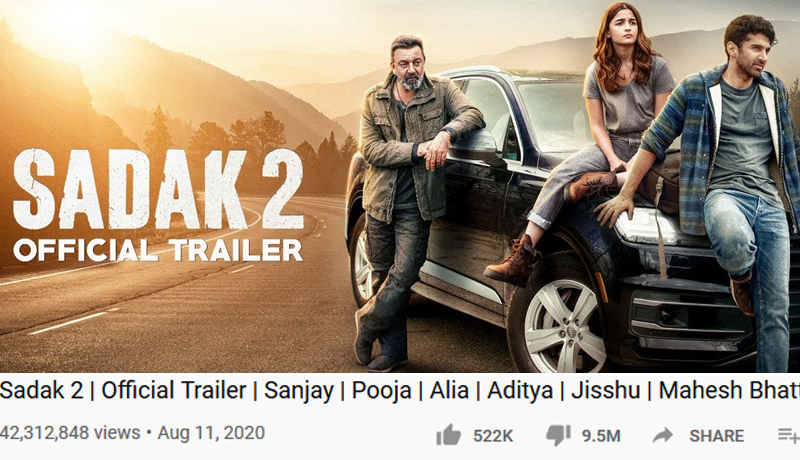Dislike the video with thumbs down icon
The width and height of the screenshot is (800, 460).
(x=558, y=437)
